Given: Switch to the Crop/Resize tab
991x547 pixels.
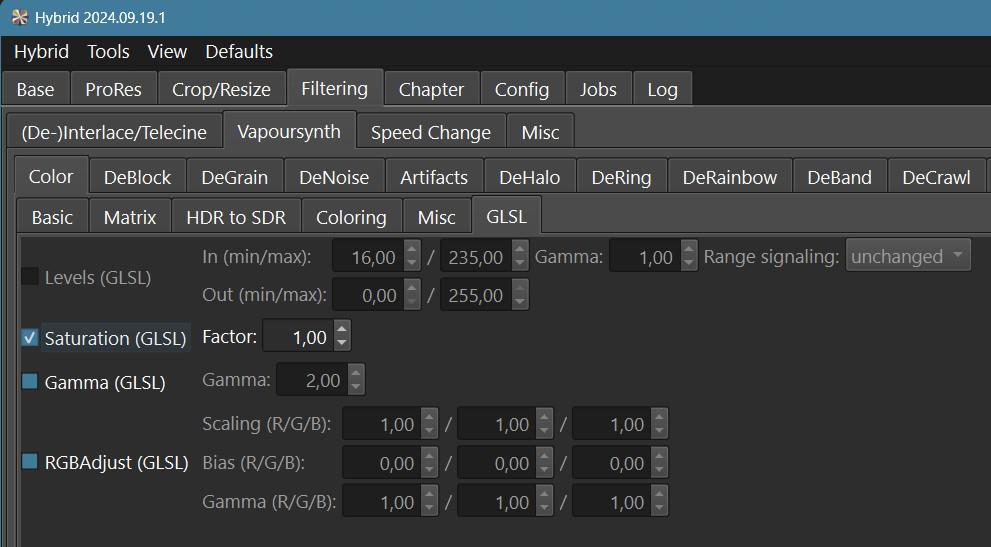Looking at the screenshot, I should coord(221,89).
